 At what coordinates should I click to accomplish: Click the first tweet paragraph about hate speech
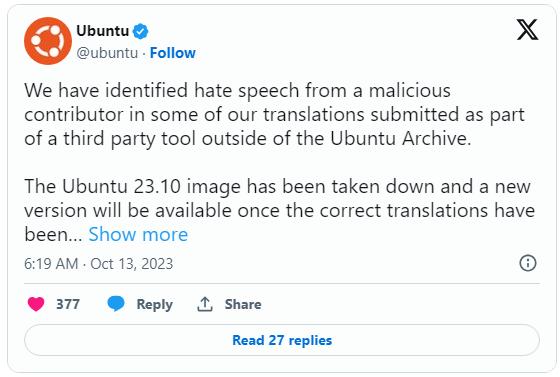(274, 115)
